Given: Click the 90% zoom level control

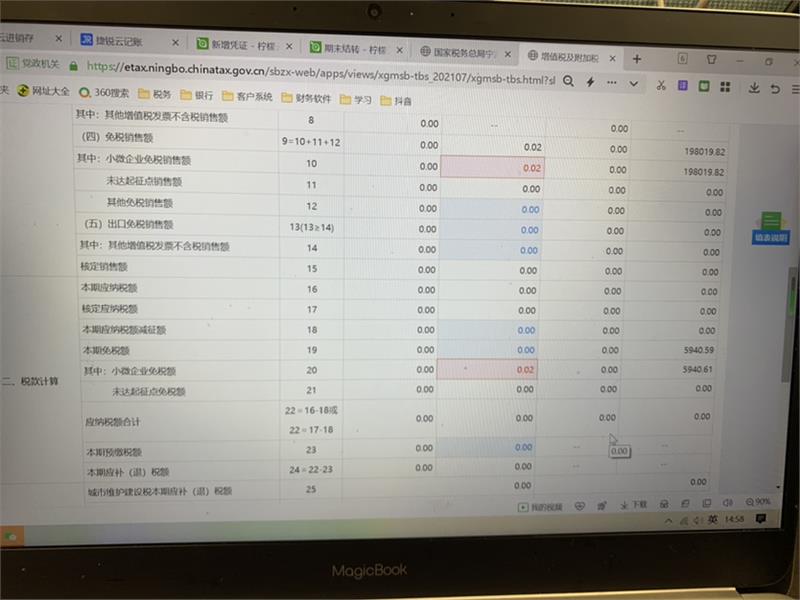Looking at the screenshot, I should coord(759,502).
